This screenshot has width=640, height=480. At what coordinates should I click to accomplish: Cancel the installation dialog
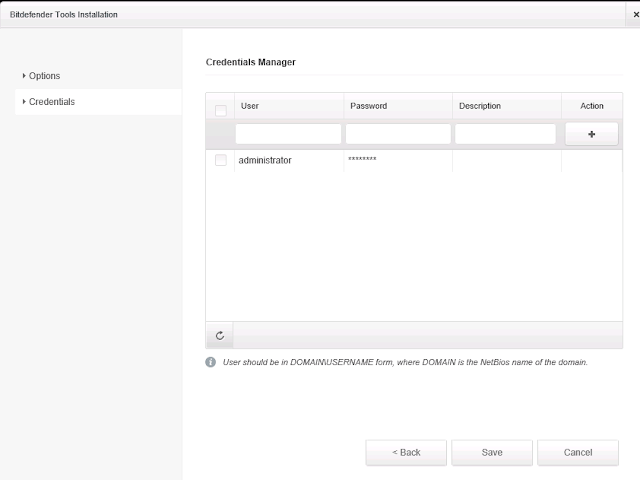coord(578,452)
